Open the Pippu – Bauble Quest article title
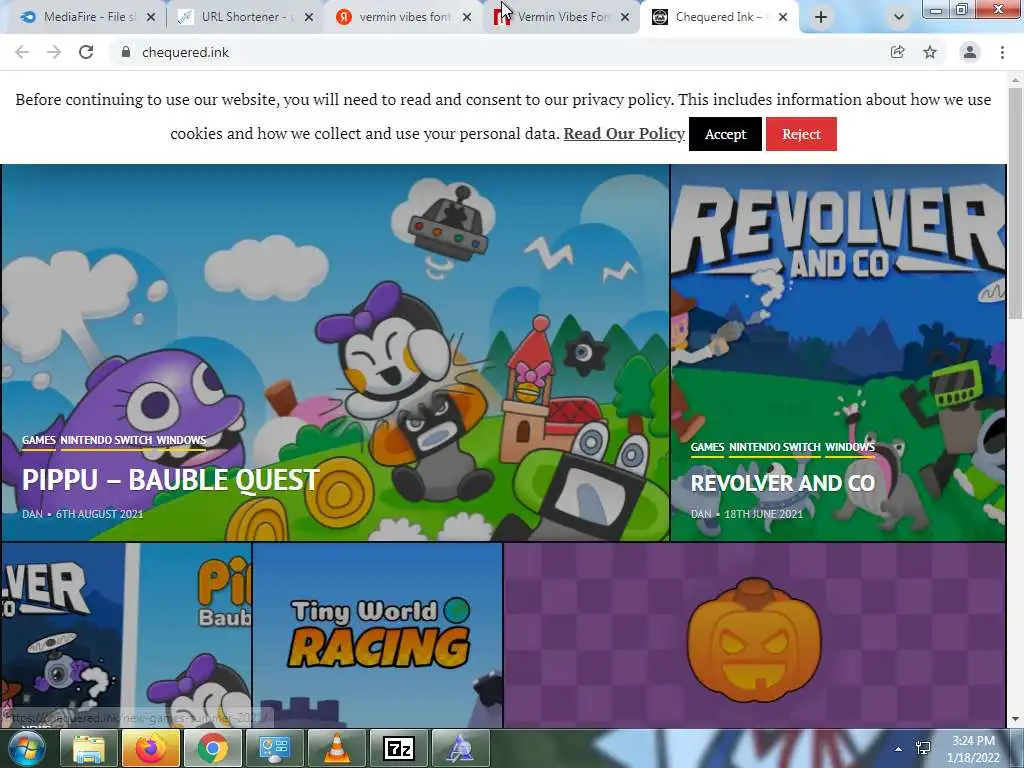Image resolution: width=1024 pixels, height=768 pixels. point(171,480)
